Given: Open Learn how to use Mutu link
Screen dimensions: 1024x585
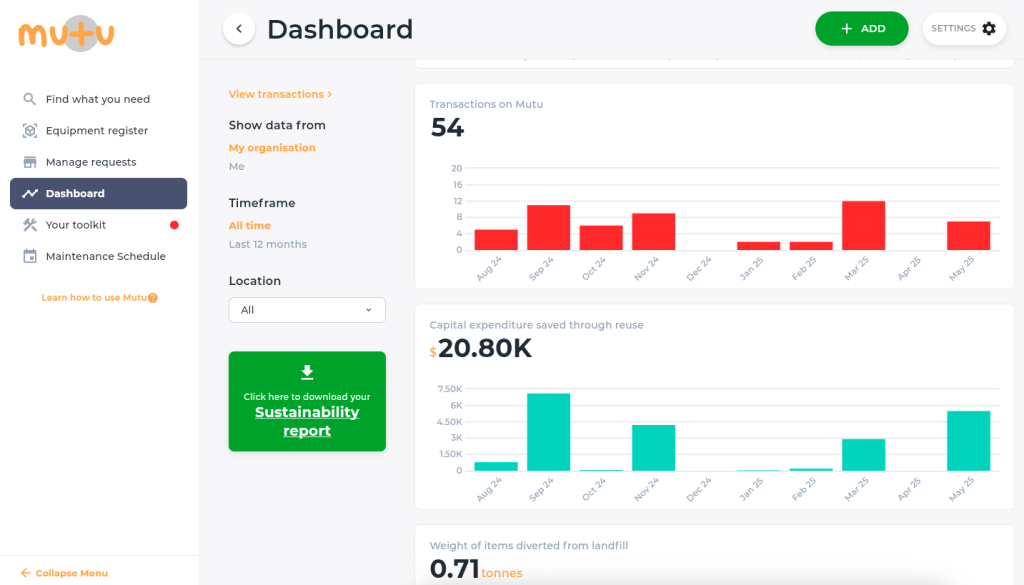Looking at the screenshot, I should click(99, 298).
